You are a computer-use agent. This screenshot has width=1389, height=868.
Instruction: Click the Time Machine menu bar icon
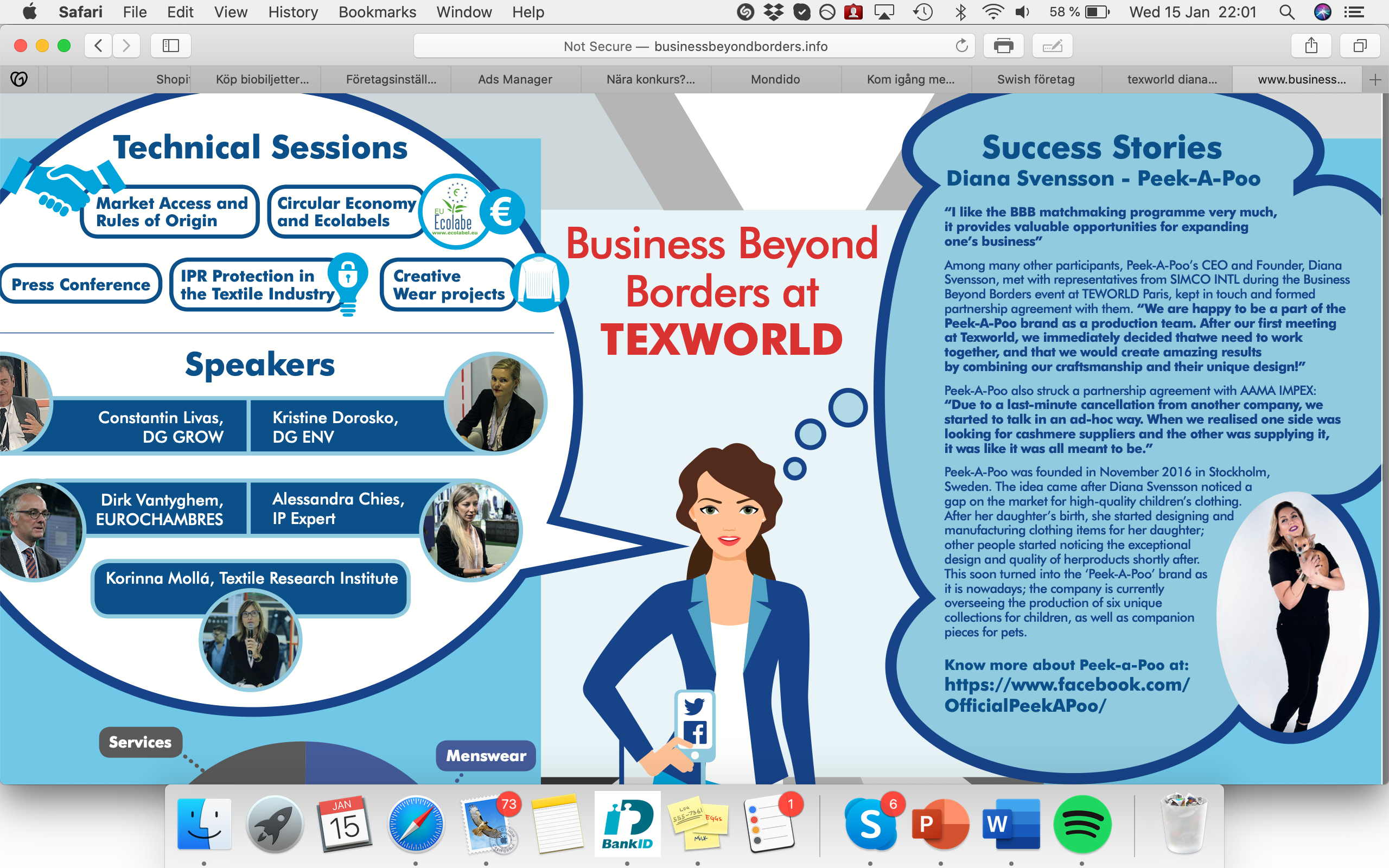point(922,12)
